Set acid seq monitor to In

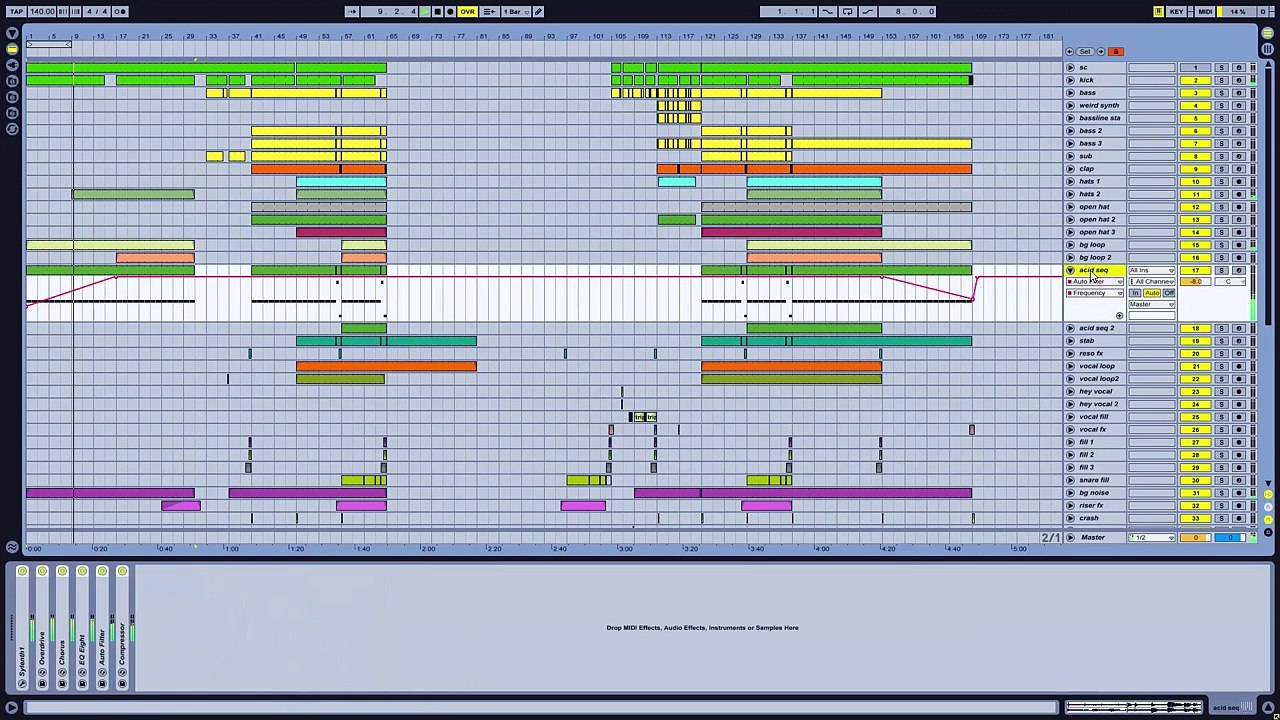coord(1135,293)
